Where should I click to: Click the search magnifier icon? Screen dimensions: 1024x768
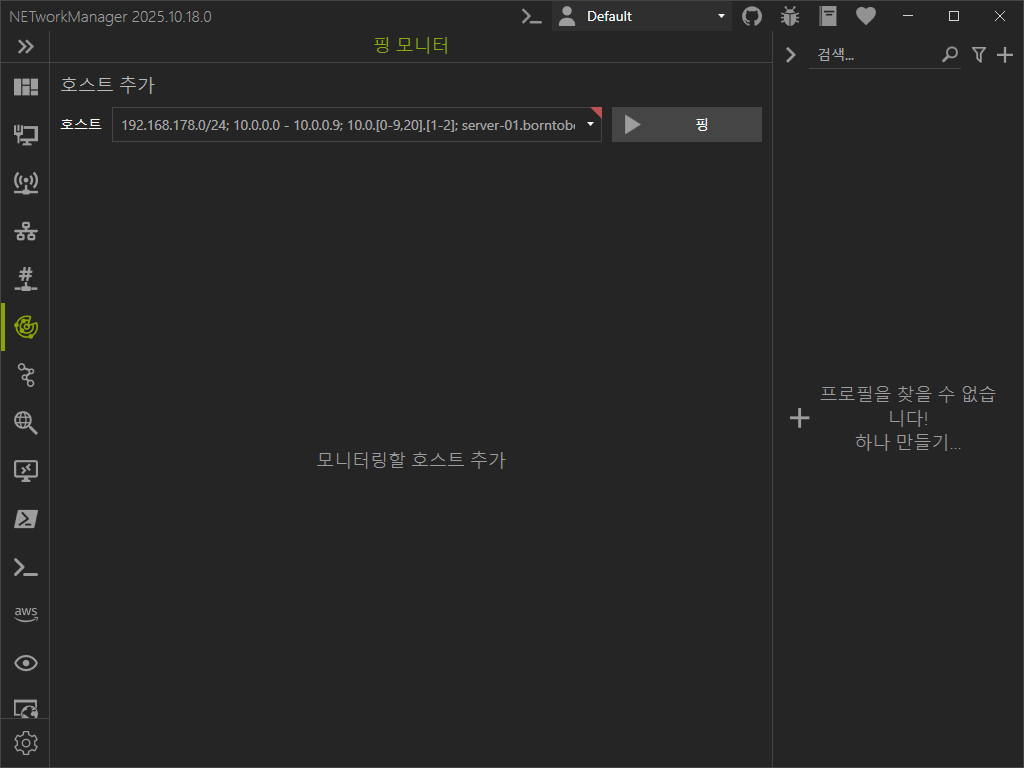[950, 55]
